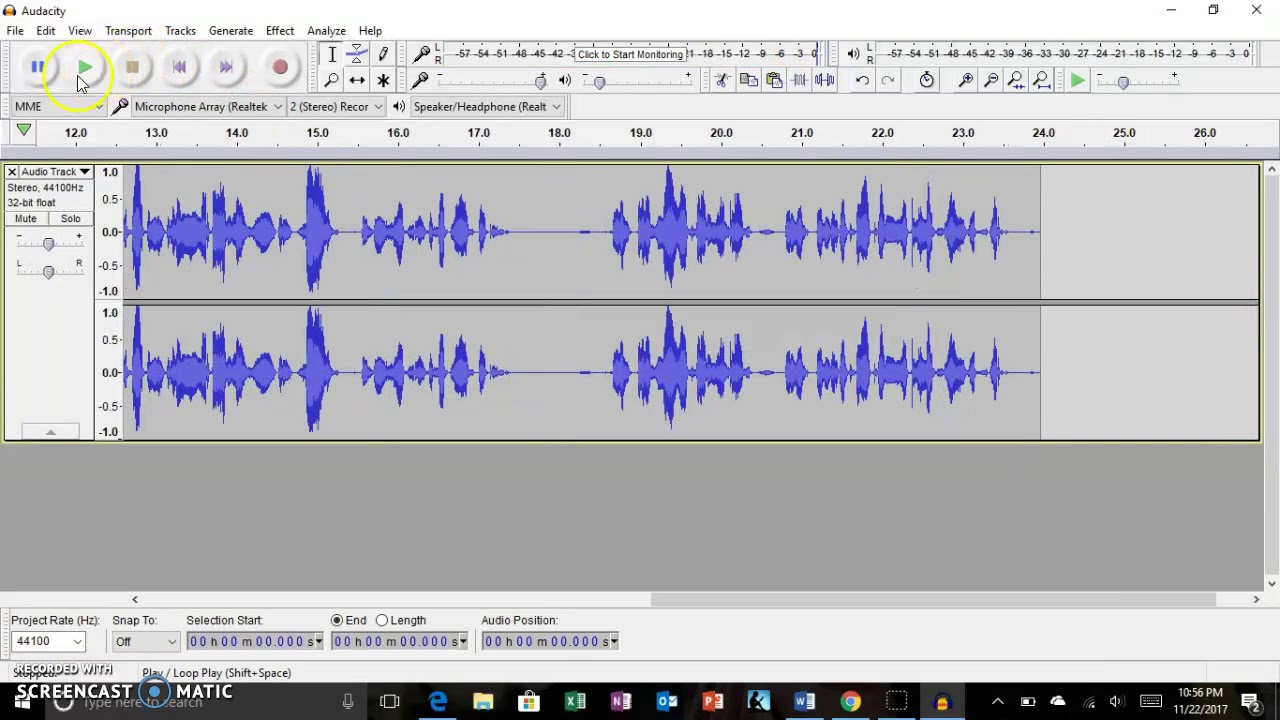Select the Draw (pencil) tool
This screenshot has width=1280, height=720.
click(x=383, y=55)
